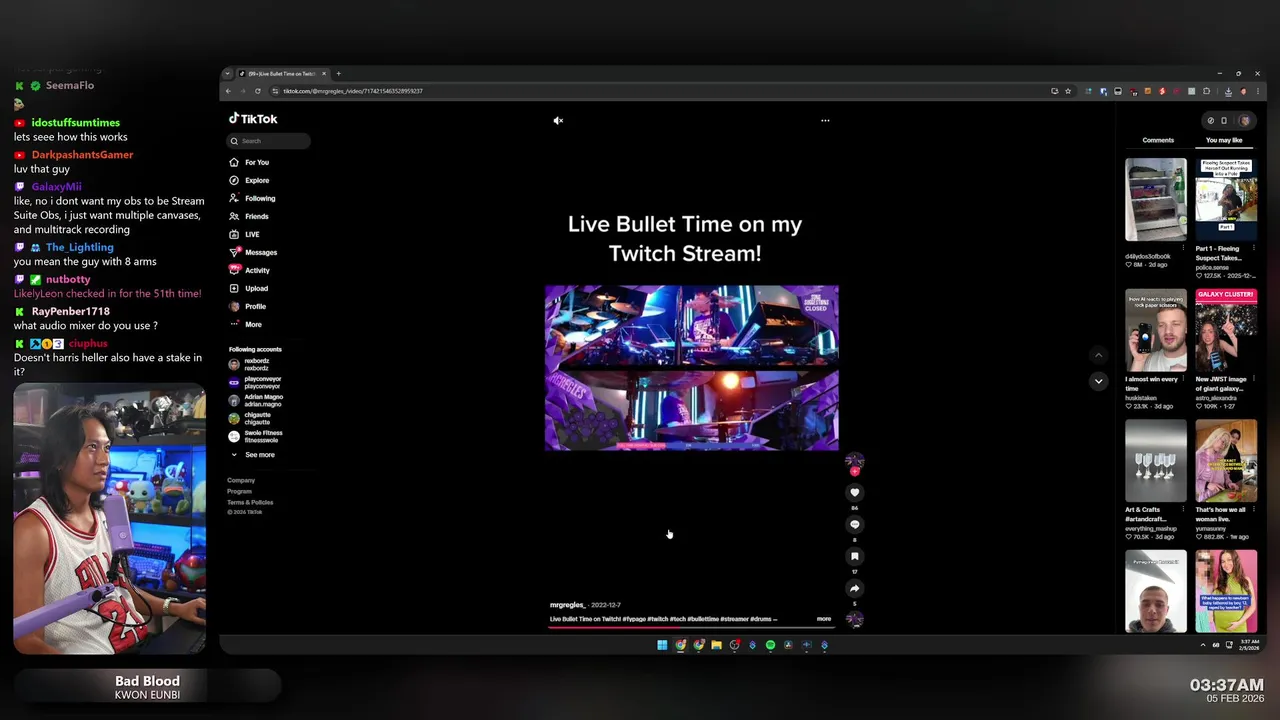Open the For You feed
Viewport: 1280px width, 720px height.
[x=250, y=162]
